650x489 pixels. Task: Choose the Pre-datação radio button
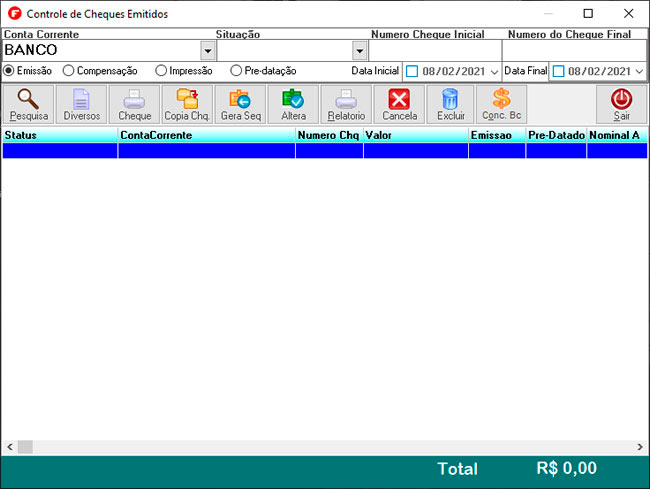pyautogui.click(x=236, y=71)
